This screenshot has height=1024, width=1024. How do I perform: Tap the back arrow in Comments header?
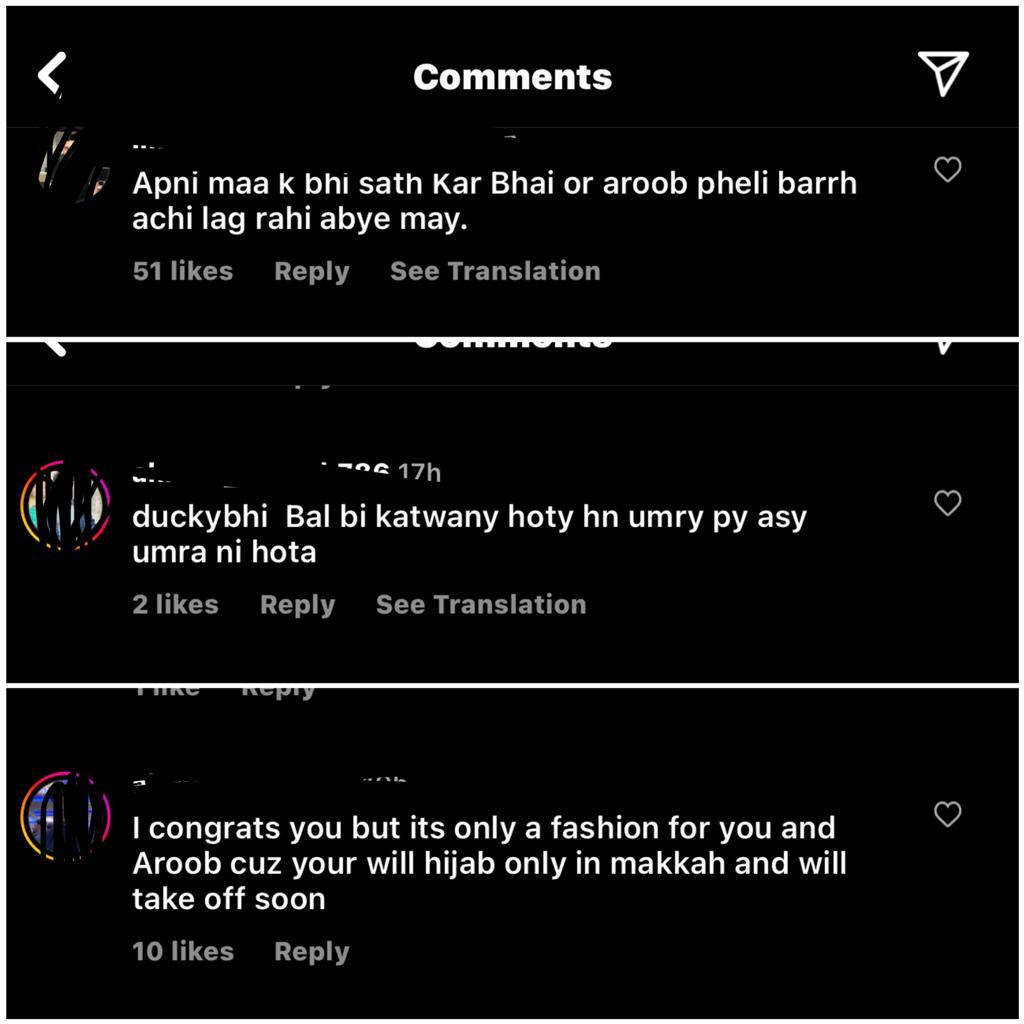(52, 73)
